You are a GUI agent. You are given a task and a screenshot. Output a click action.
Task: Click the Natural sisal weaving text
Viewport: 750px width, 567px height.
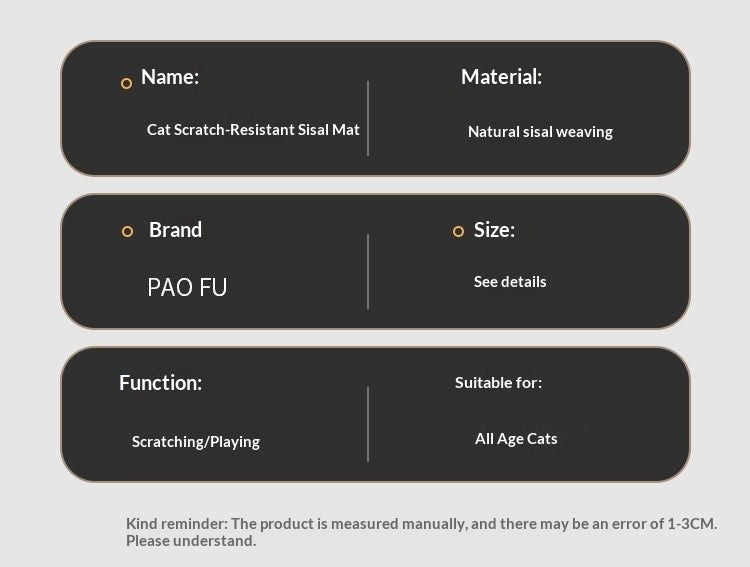point(540,132)
